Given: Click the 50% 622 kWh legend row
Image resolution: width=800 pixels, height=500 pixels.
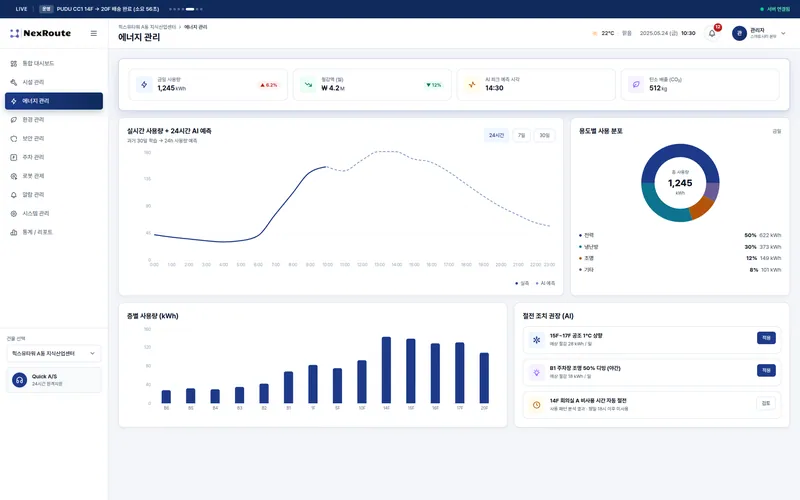Looking at the screenshot, I should click(680, 235).
